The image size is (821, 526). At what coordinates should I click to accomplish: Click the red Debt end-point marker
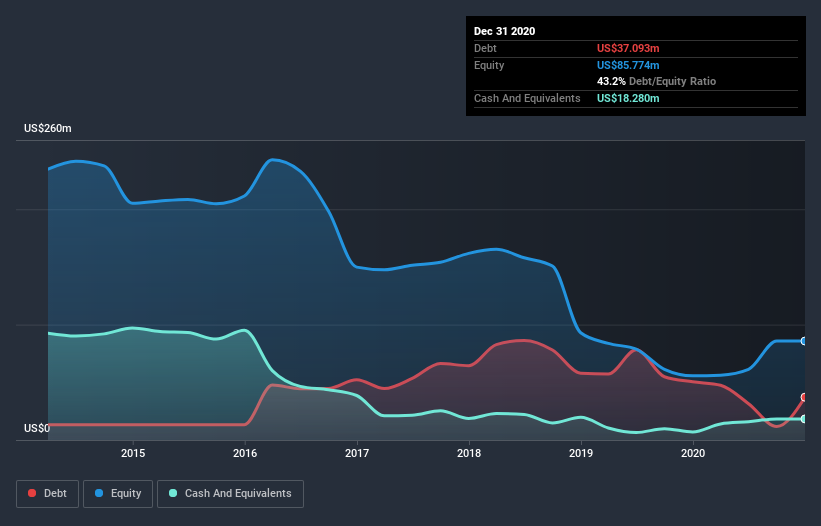point(804,397)
